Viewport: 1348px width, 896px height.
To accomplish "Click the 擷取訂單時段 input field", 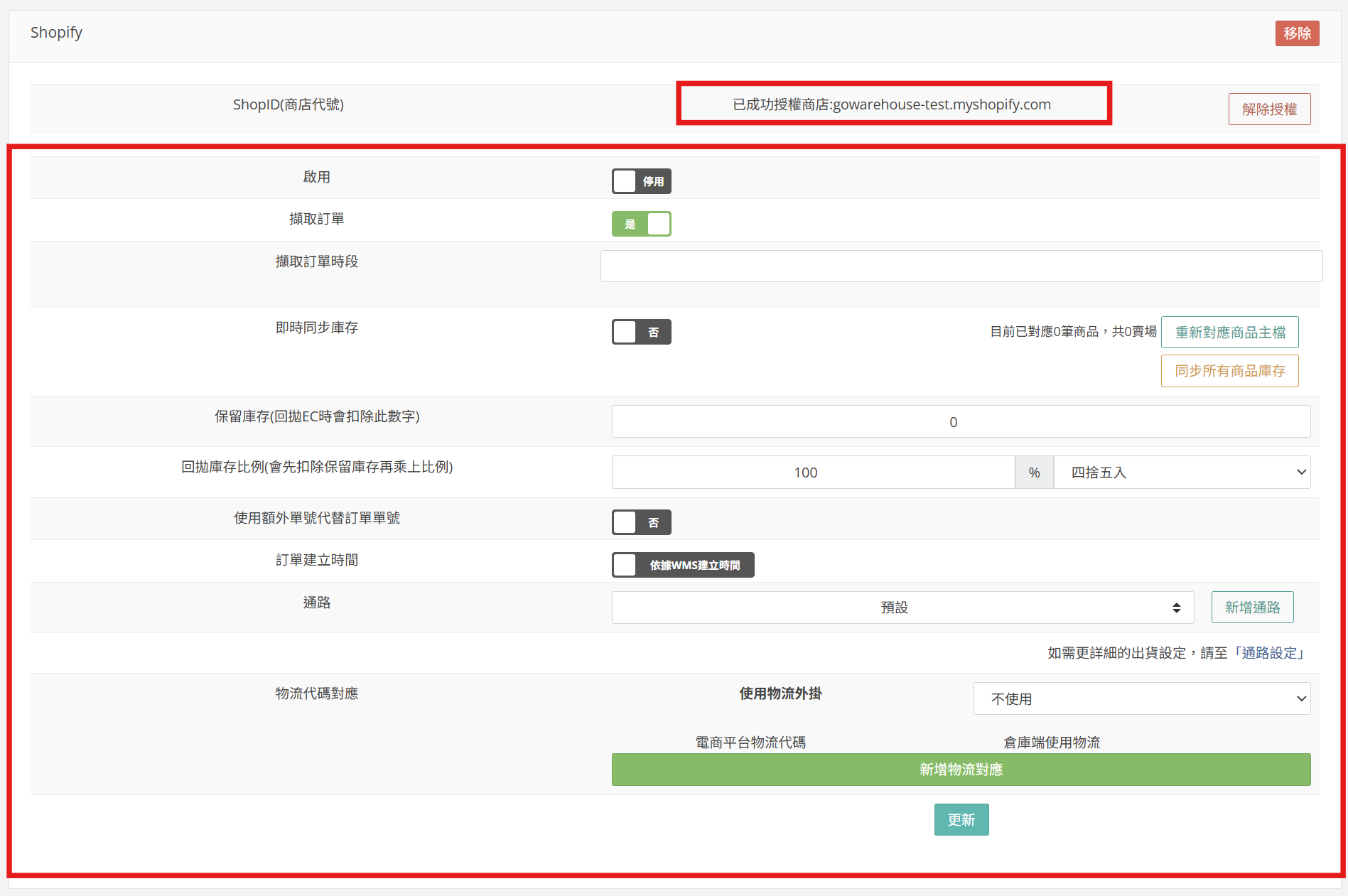I will [961, 266].
